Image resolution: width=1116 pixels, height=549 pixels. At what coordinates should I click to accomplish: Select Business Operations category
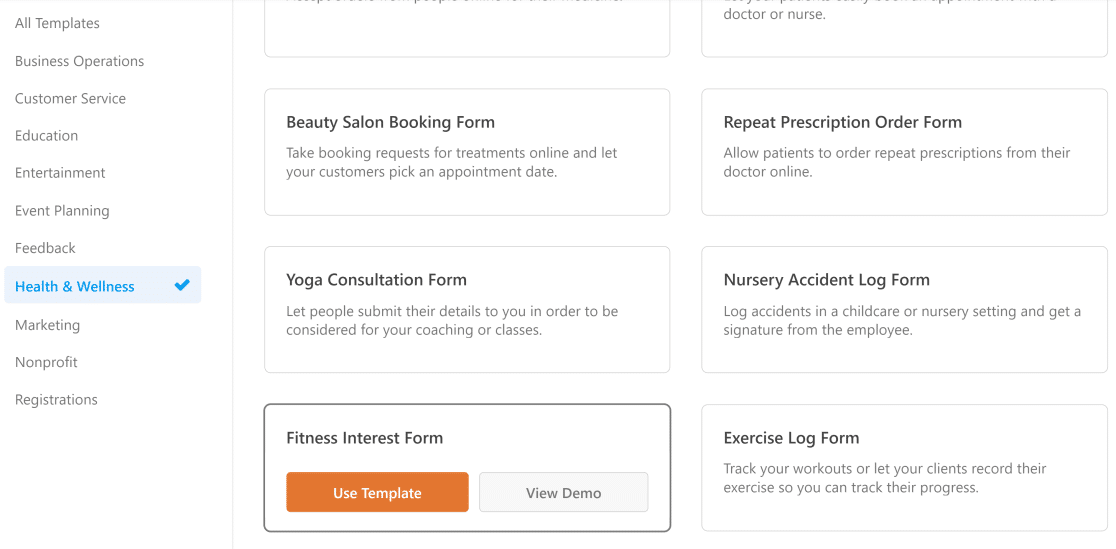click(80, 61)
